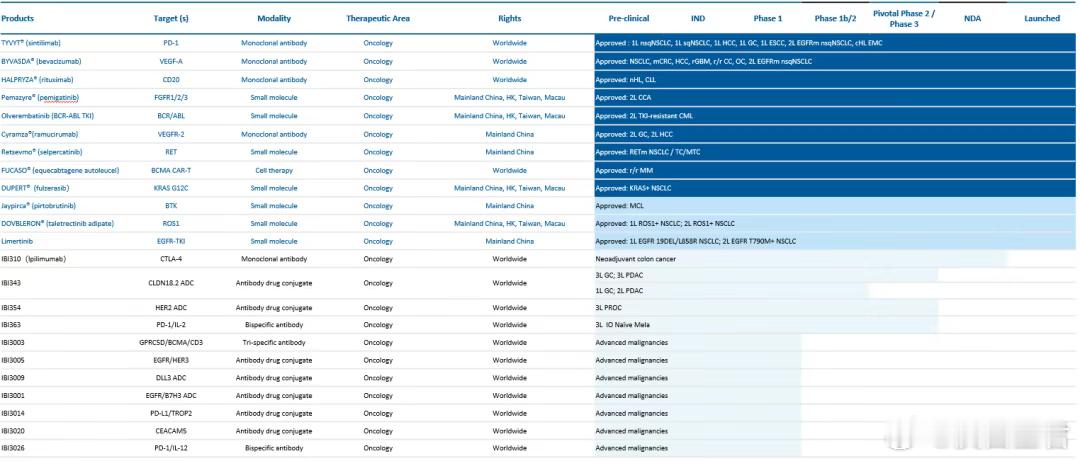Click 'Approved: nHL, CLL' status text
Screen dimensions: 1080x461
625,79
